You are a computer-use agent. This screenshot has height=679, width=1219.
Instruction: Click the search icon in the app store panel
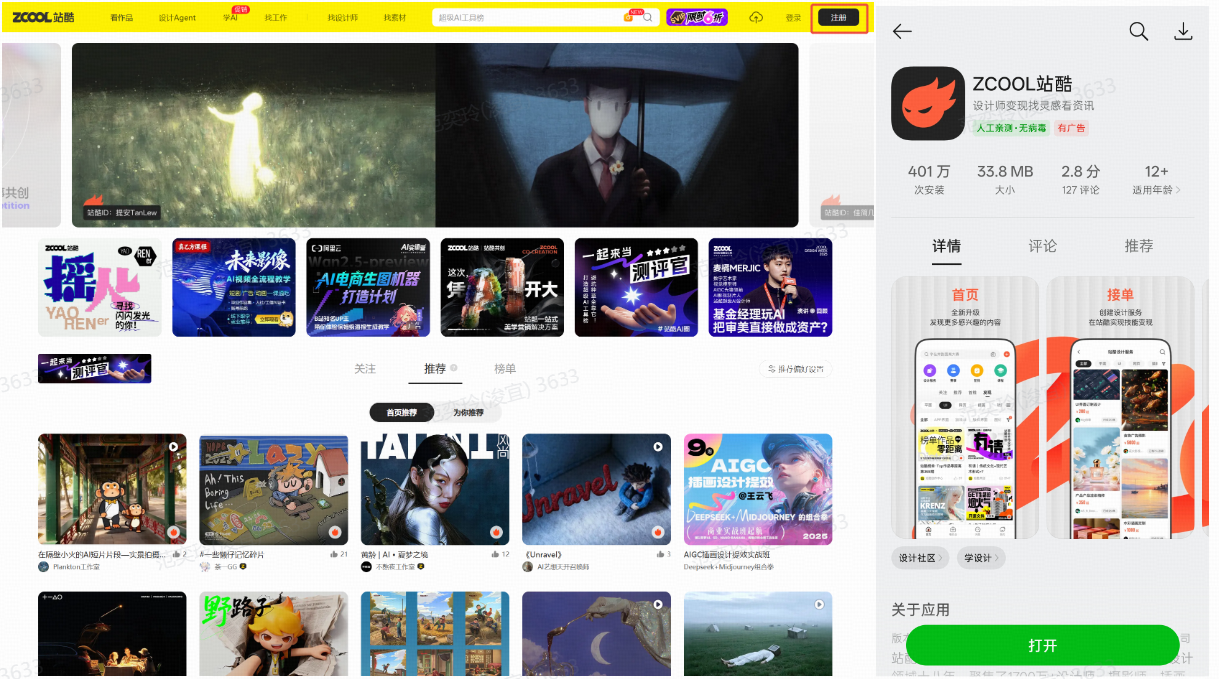point(1138,32)
